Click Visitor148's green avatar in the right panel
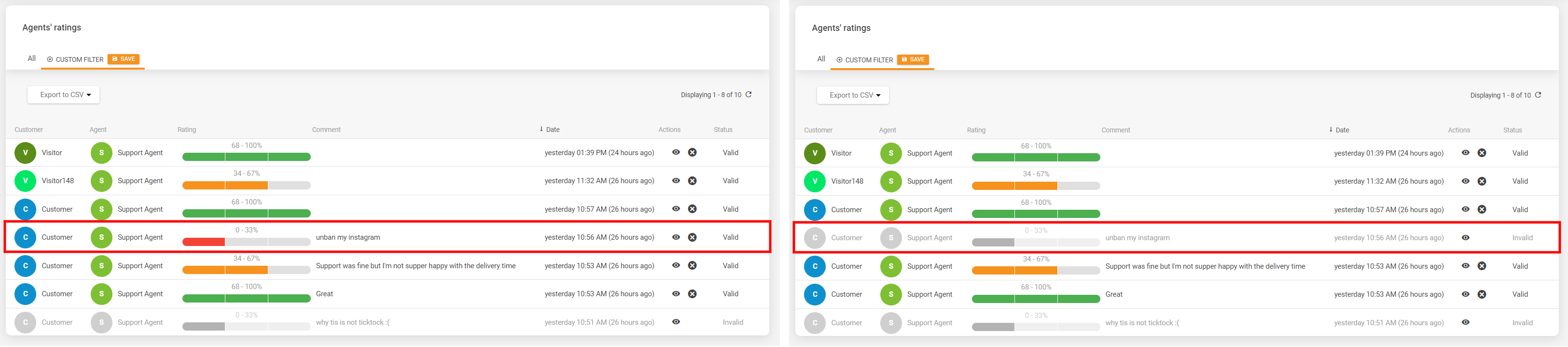Image resolution: width=1568 pixels, height=347 pixels. (x=815, y=181)
